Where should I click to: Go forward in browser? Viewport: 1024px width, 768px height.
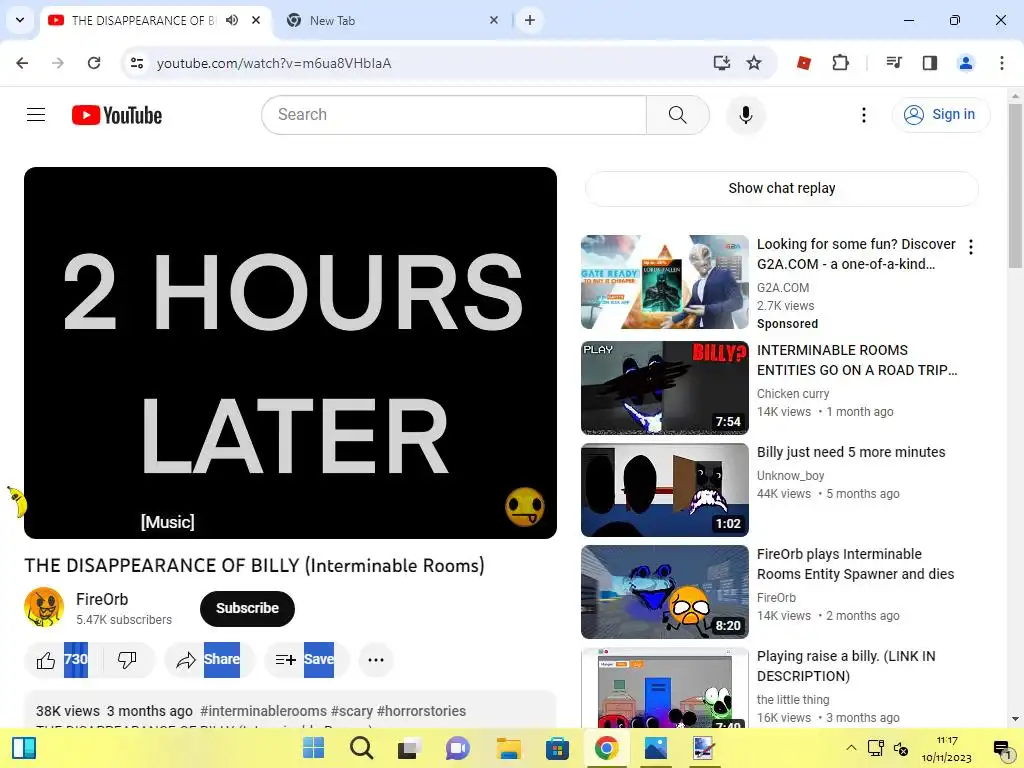point(58,63)
